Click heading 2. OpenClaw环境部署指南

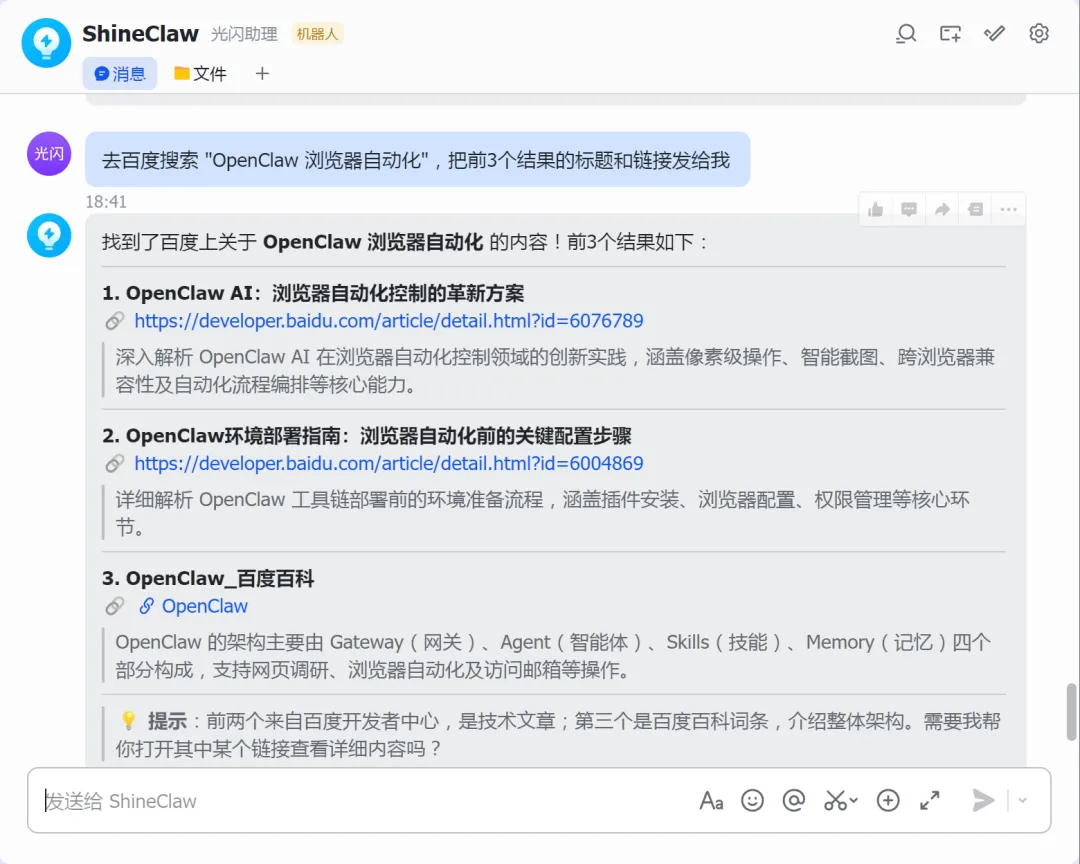(x=367, y=436)
